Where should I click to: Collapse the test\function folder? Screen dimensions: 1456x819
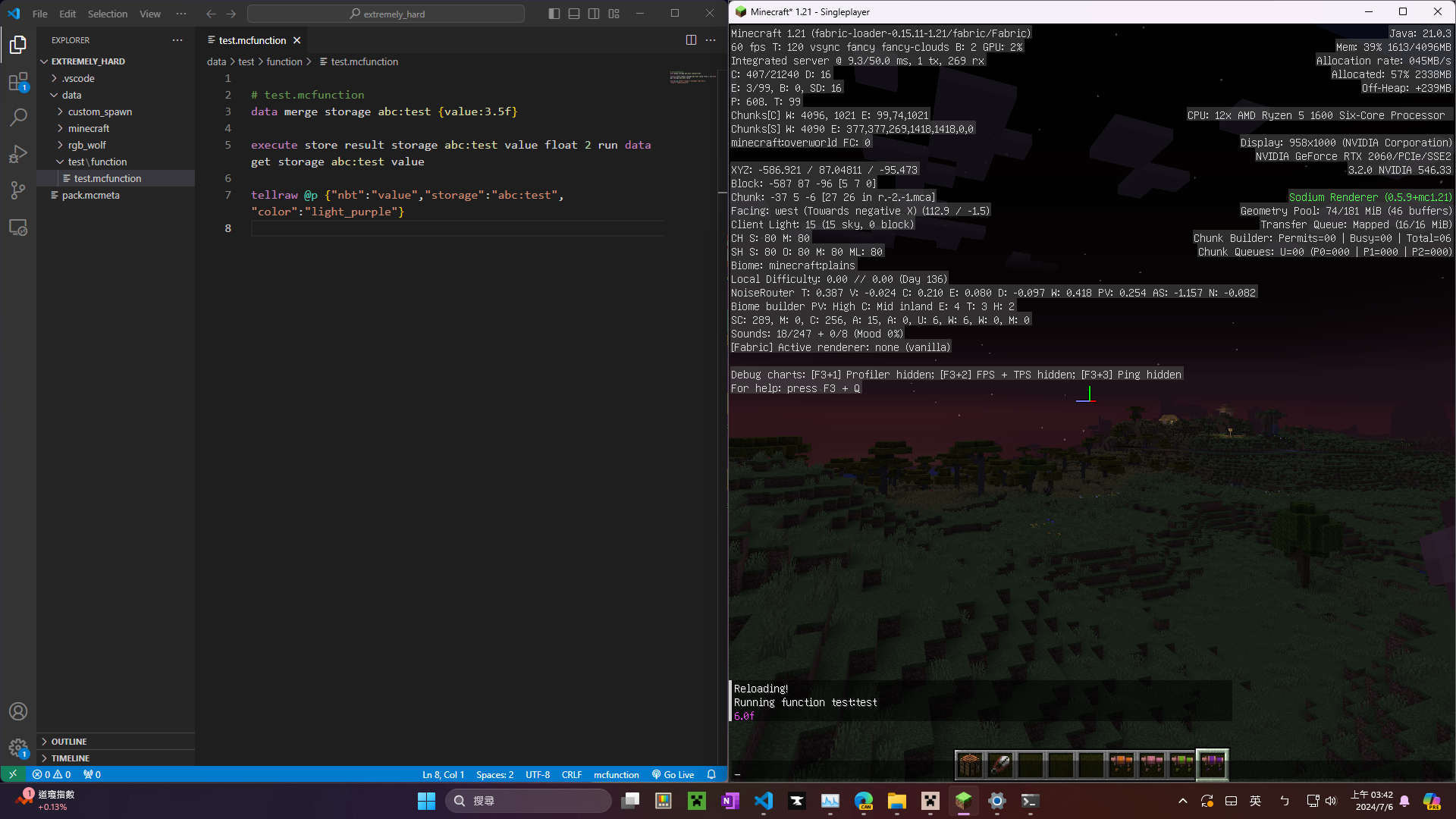click(97, 162)
